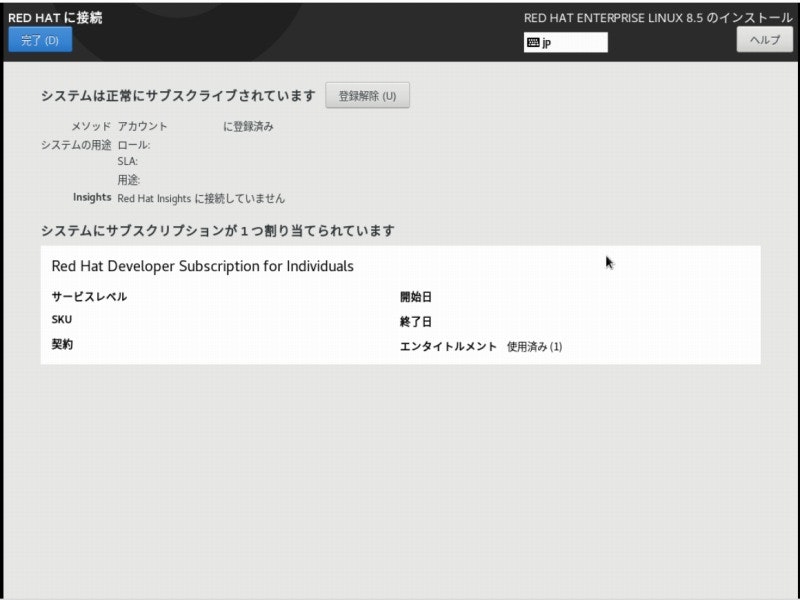Select the Red Hat Developer Subscription for Individuals title
This screenshot has width=800, height=600.
pyautogui.click(x=203, y=266)
